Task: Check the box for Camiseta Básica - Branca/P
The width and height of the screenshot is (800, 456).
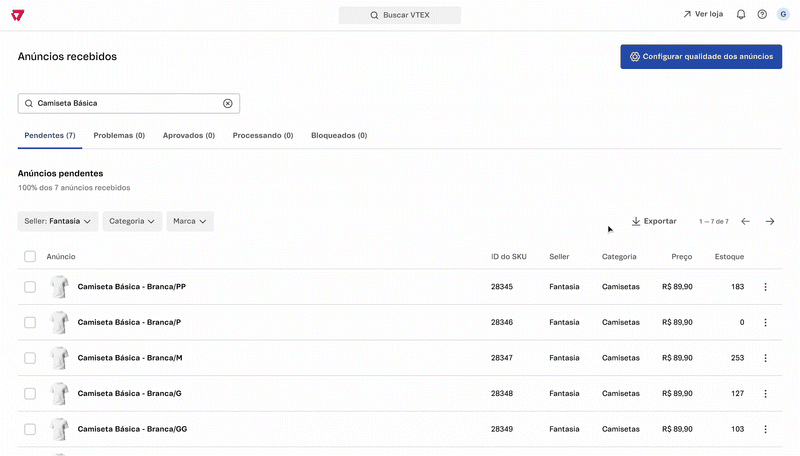Action: (30, 322)
